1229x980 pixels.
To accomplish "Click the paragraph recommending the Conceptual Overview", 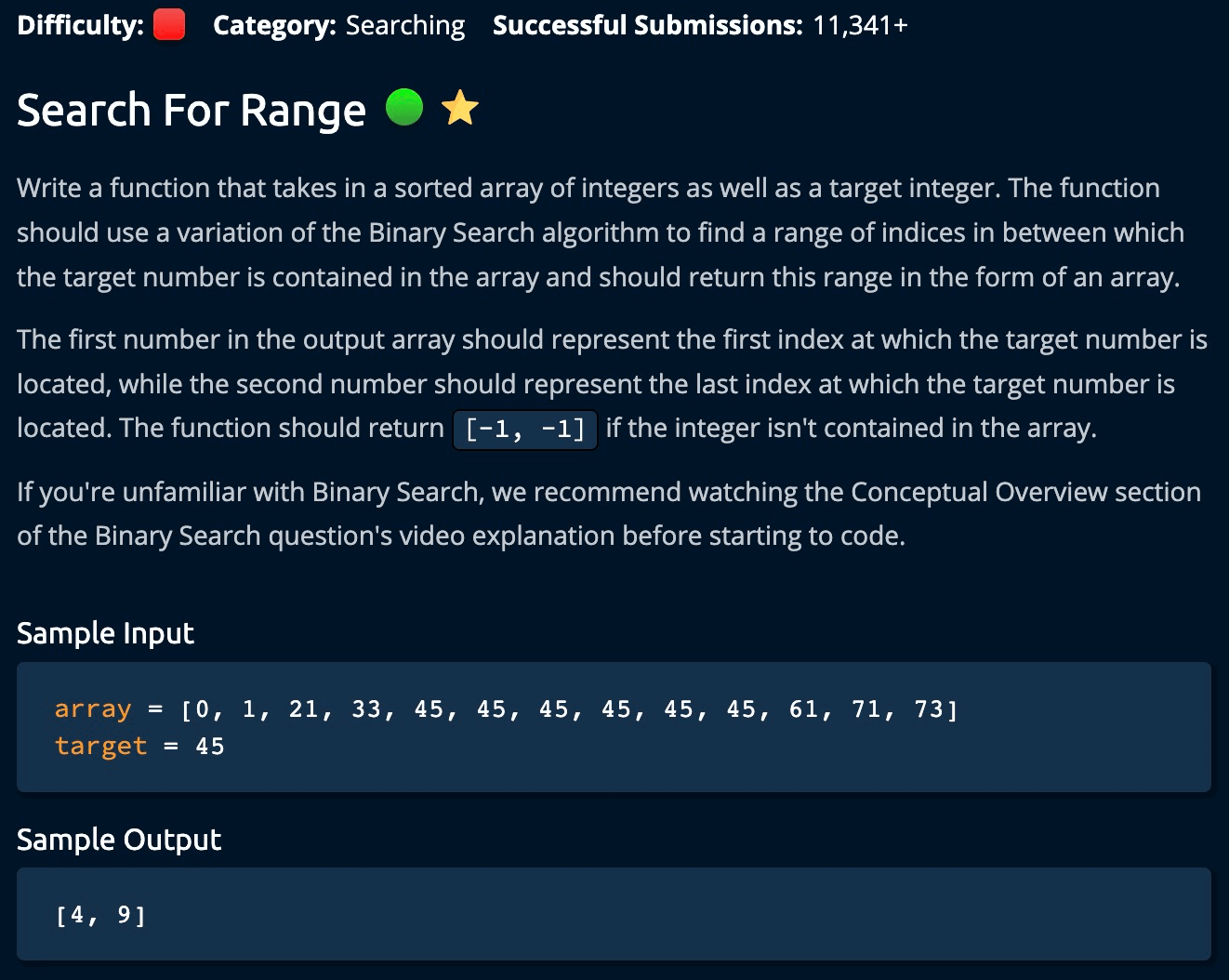I will click(608, 513).
